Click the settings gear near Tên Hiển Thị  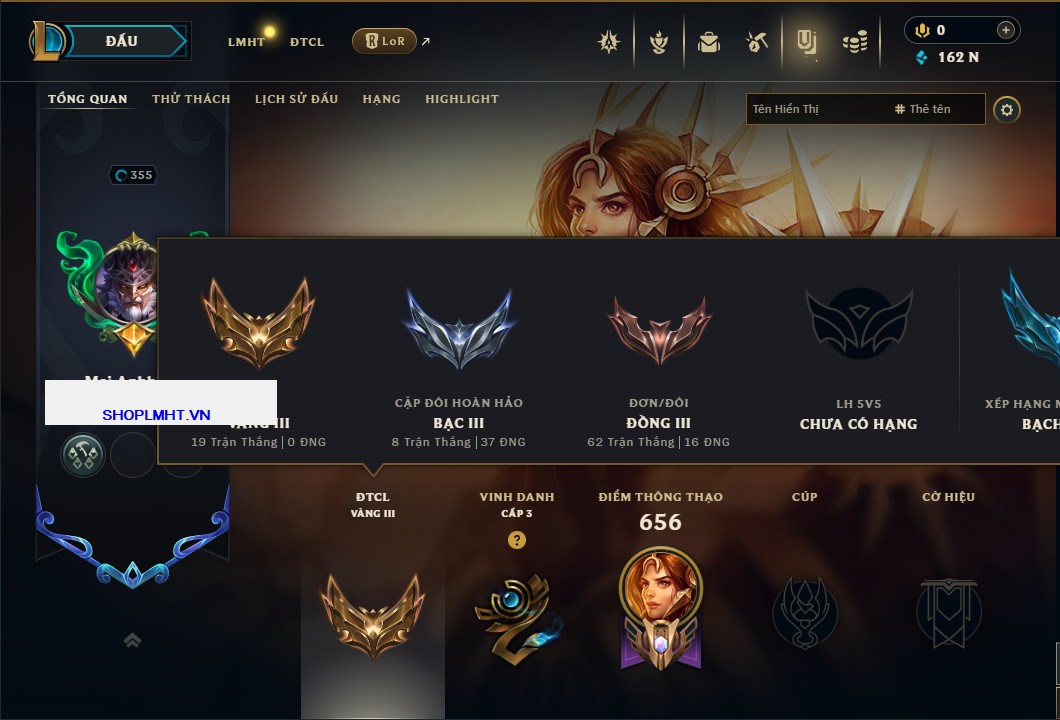[1007, 110]
